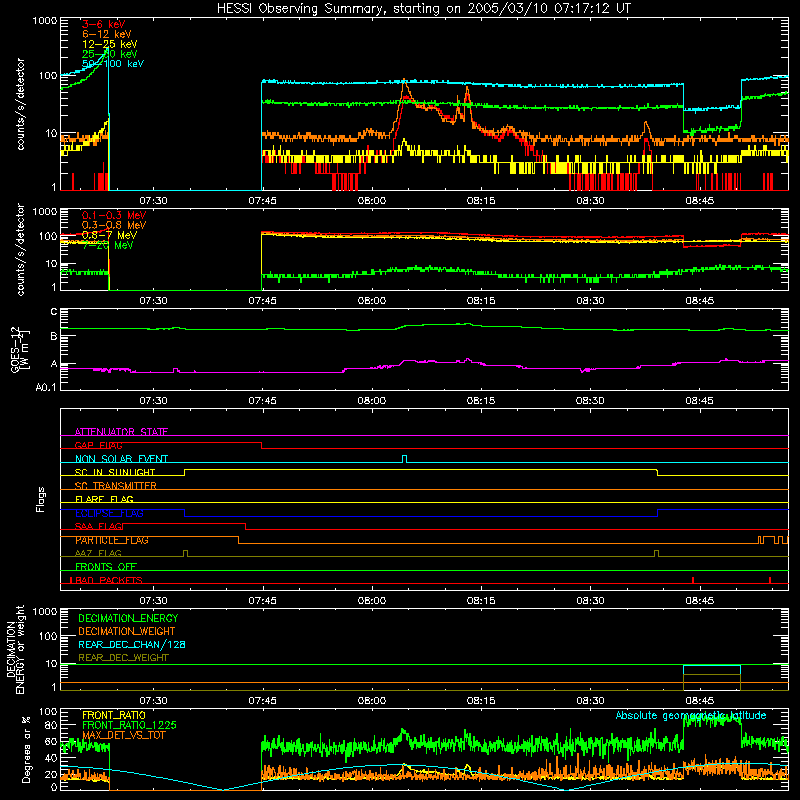This screenshot has width=800, height=800.
Task: Click the GOES-12 axis label
Action: click(x=20, y=350)
